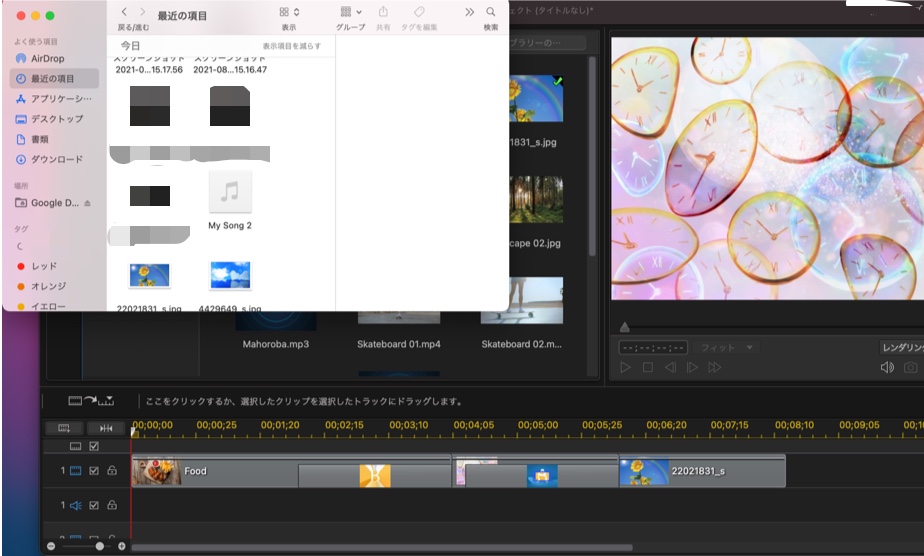Select AirDrop in Finder sidebar

[47, 59]
